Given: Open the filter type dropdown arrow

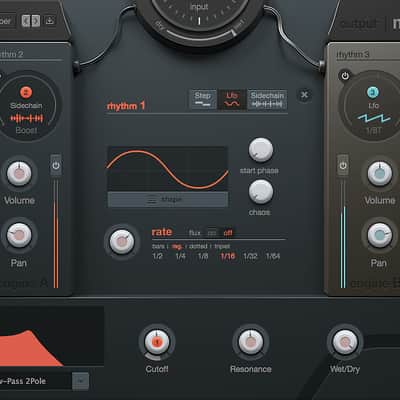Looking at the screenshot, I should 81,381.
